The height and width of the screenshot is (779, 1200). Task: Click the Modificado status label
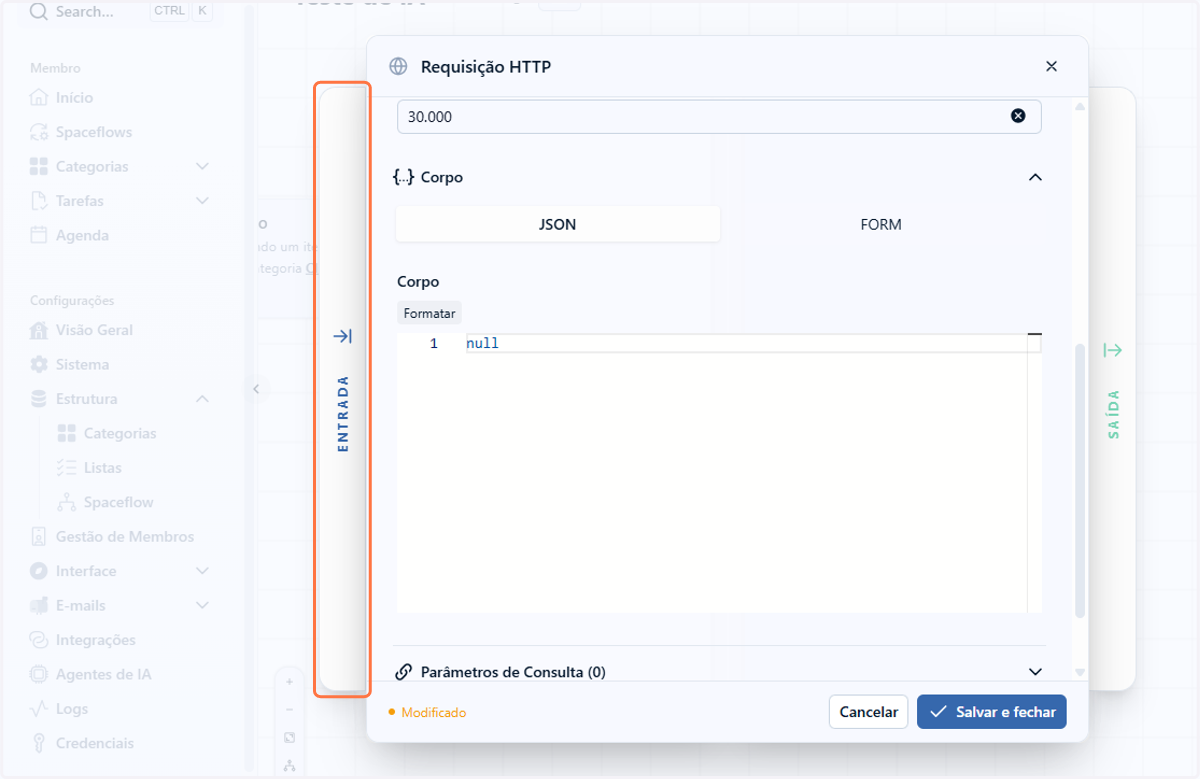click(434, 713)
